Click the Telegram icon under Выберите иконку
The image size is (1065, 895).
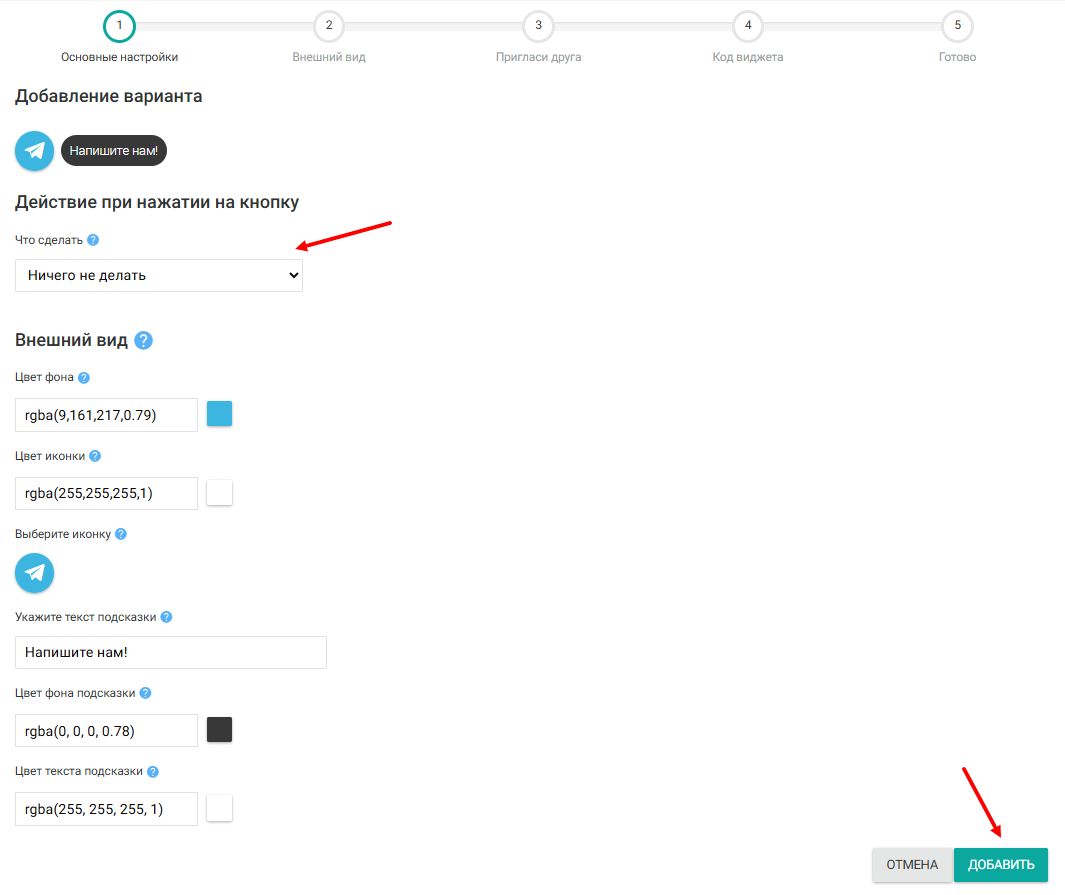click(x=34, y=573)
